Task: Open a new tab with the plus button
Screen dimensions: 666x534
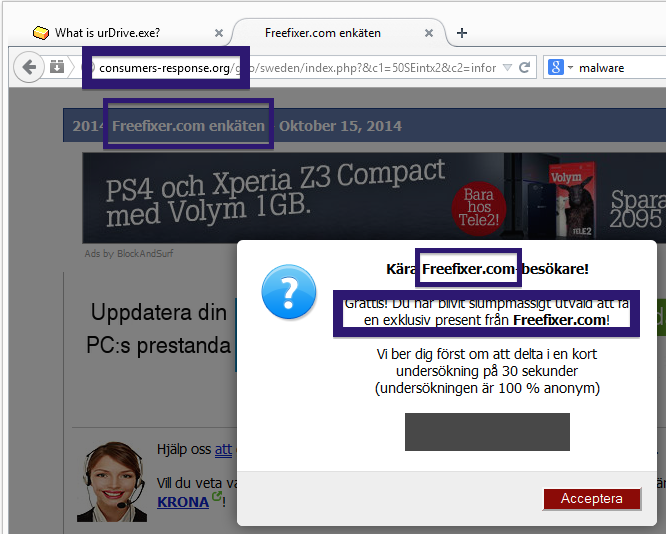Action: (462, 33)
